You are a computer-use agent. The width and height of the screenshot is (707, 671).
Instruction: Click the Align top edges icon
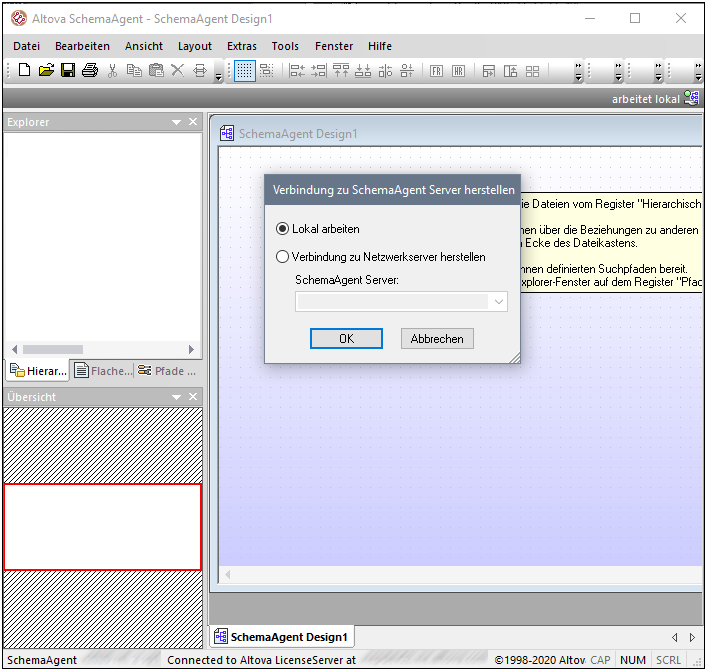point(341,71)
